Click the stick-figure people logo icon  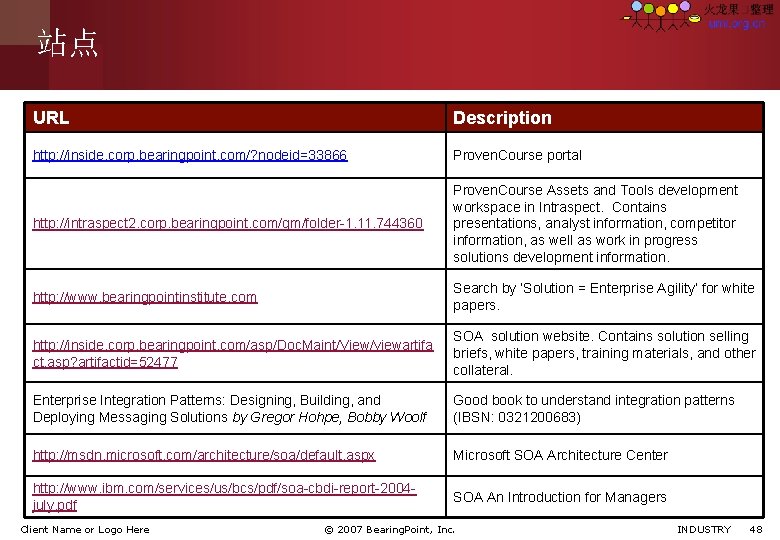pos(662,16)
